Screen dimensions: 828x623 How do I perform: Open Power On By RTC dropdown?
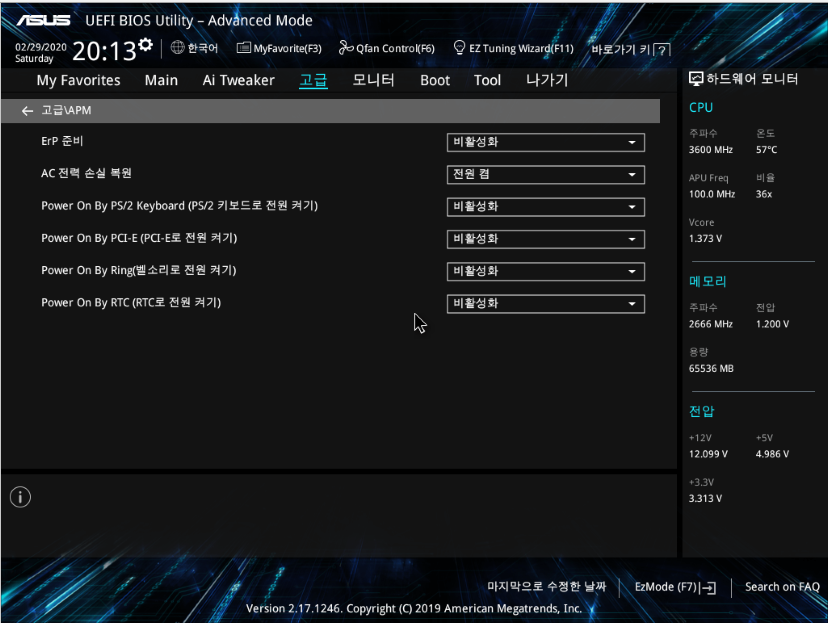[545, 304]
